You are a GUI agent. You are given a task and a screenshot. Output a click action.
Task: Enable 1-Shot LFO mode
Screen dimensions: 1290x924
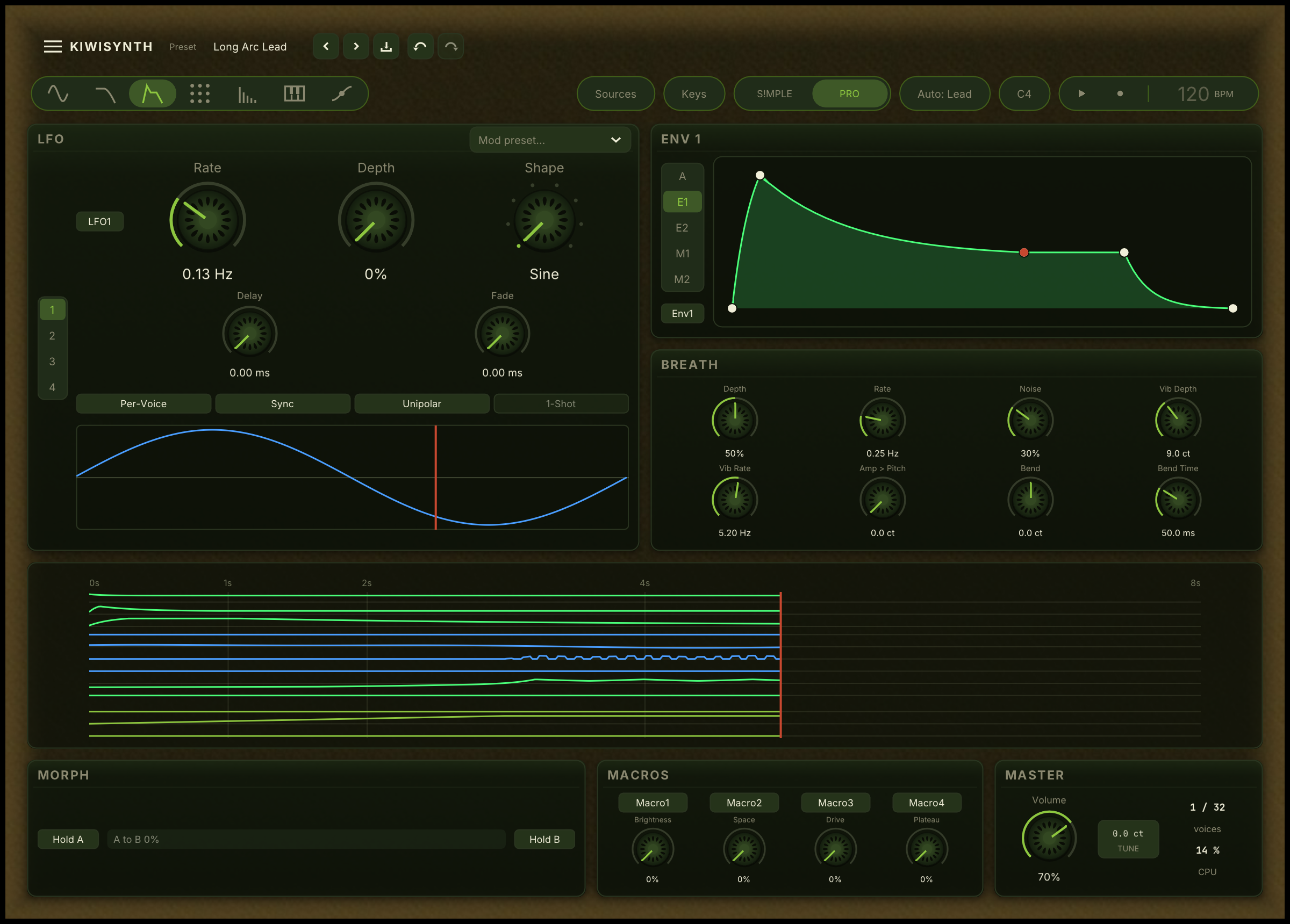pos(561,404)
